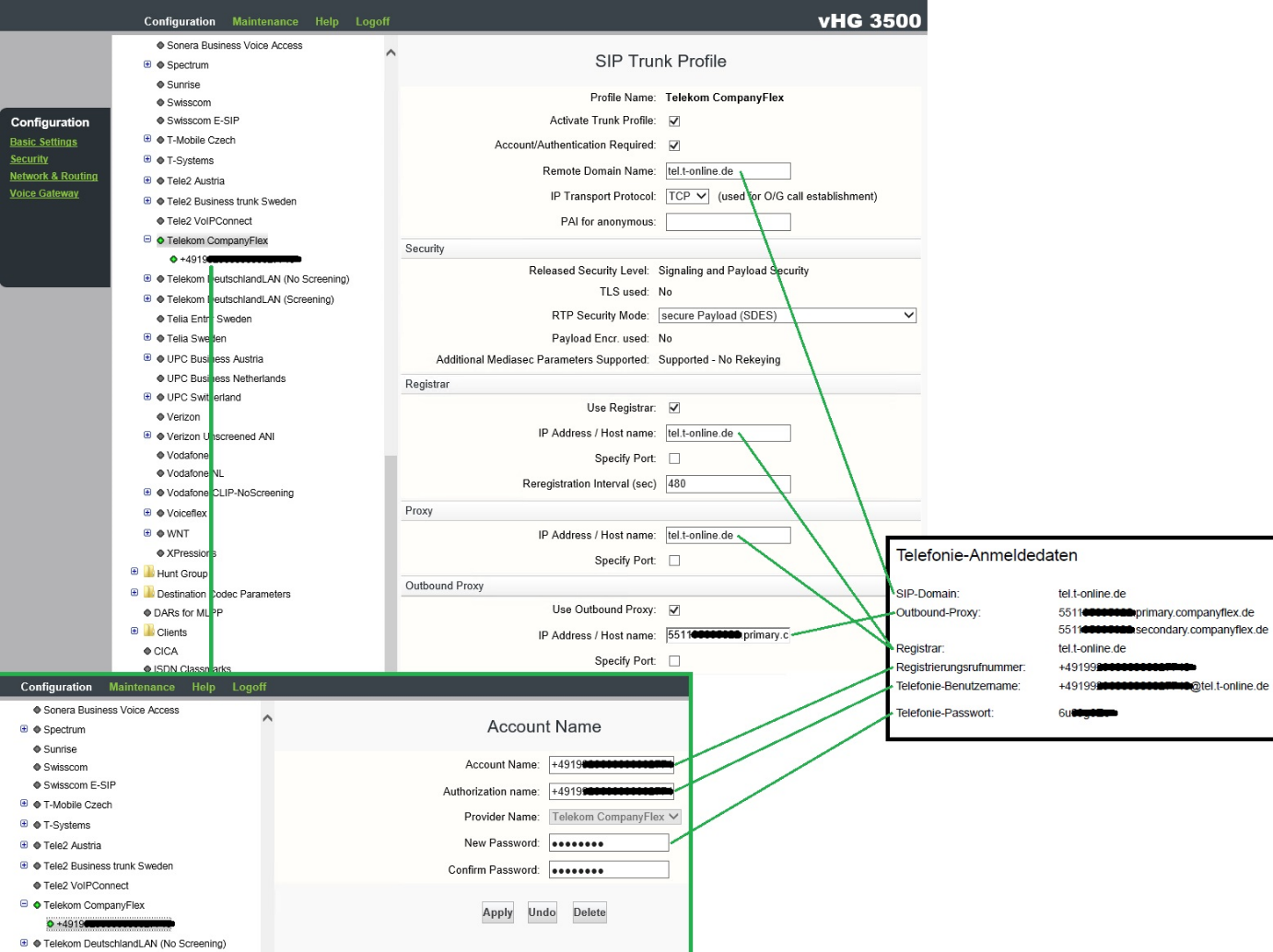Toggle the Use Outbound Proxy checkbox

[674, 610]
